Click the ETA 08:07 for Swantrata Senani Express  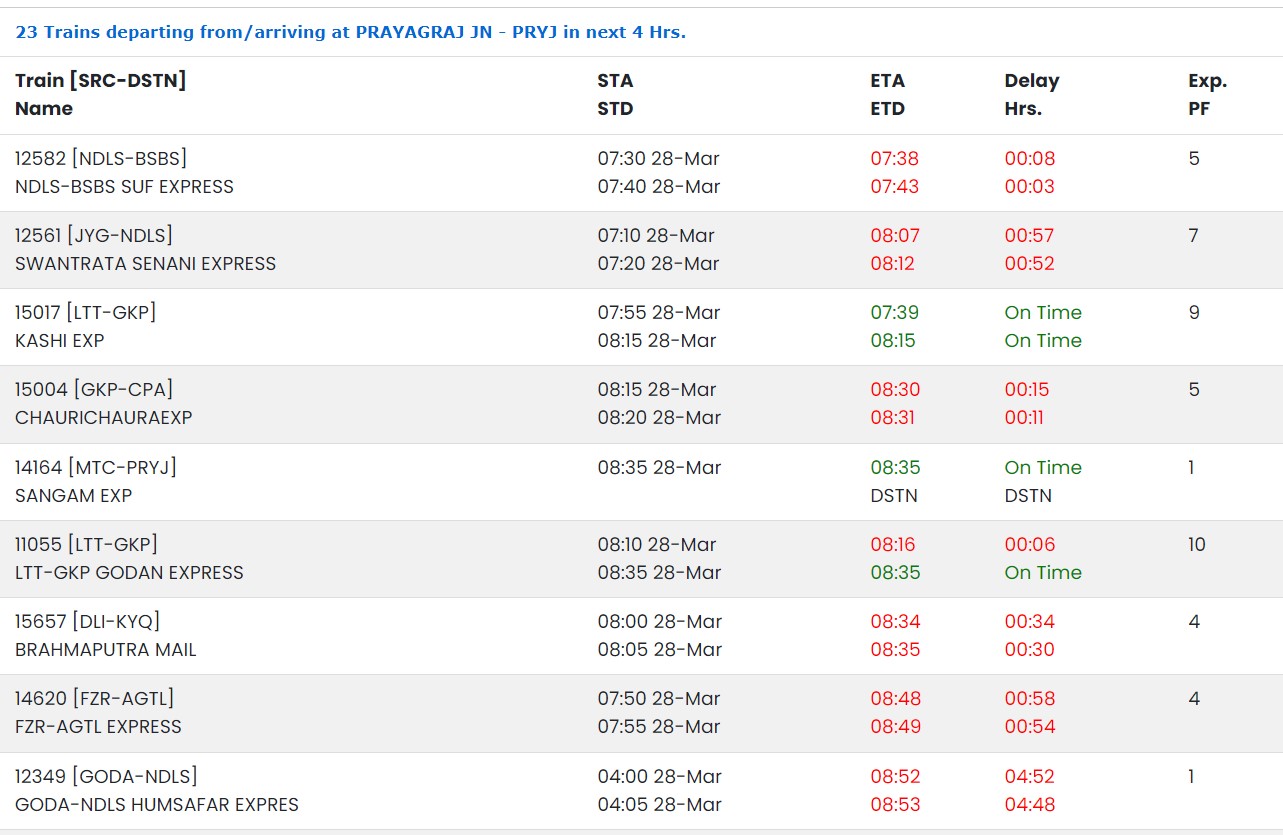pyautogui.click(x=895, y=235)
